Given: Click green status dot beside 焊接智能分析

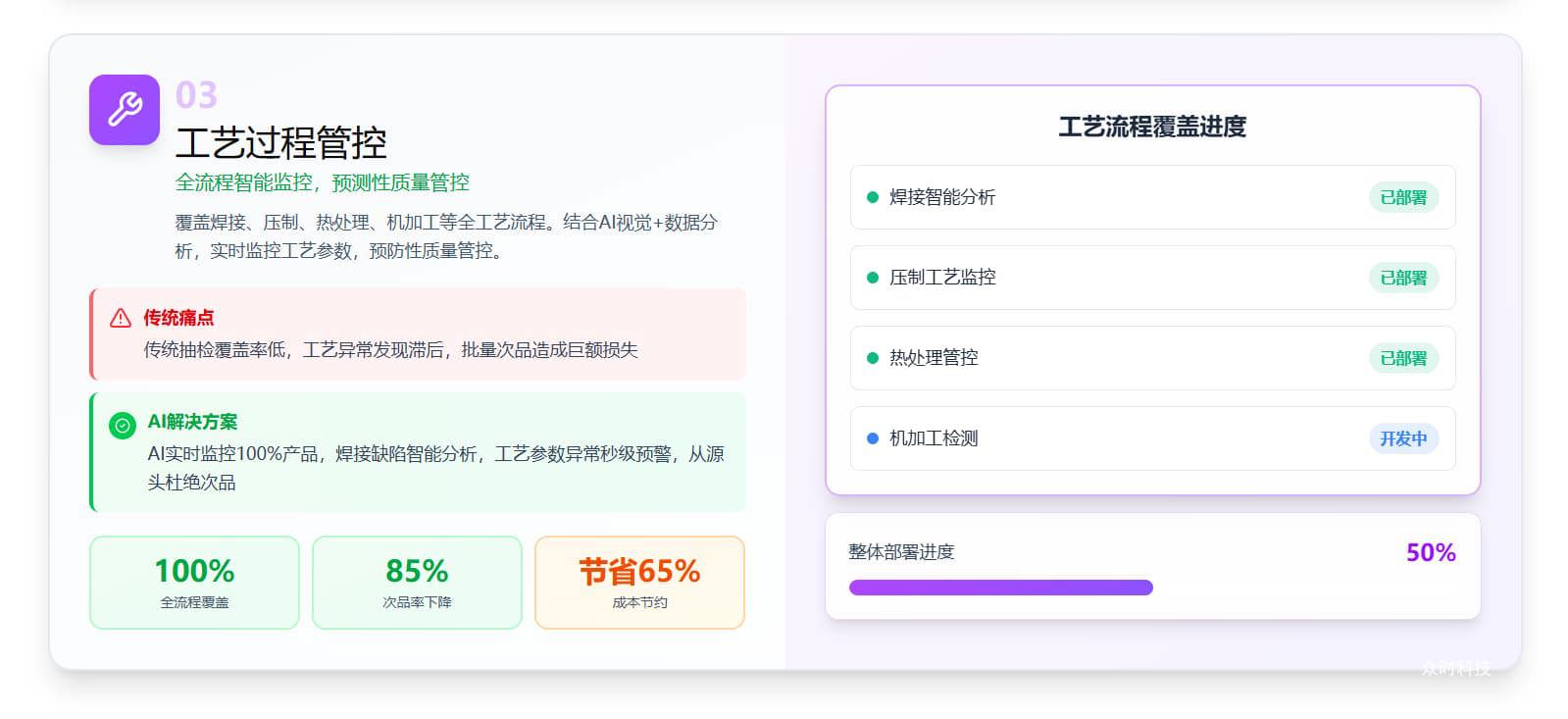Looking at the screenshot, I should [873, 197].
